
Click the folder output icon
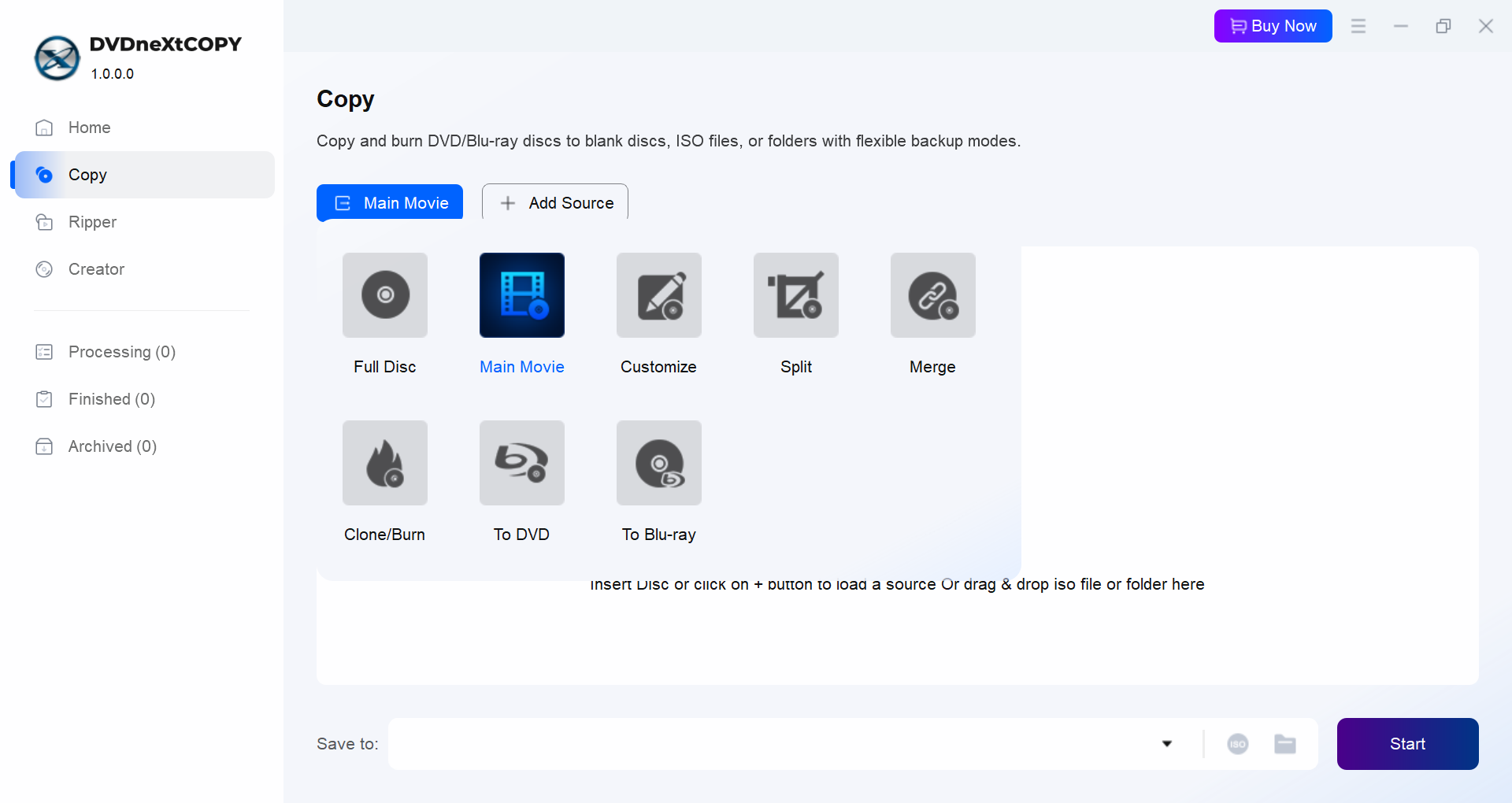click(1285, 744)
